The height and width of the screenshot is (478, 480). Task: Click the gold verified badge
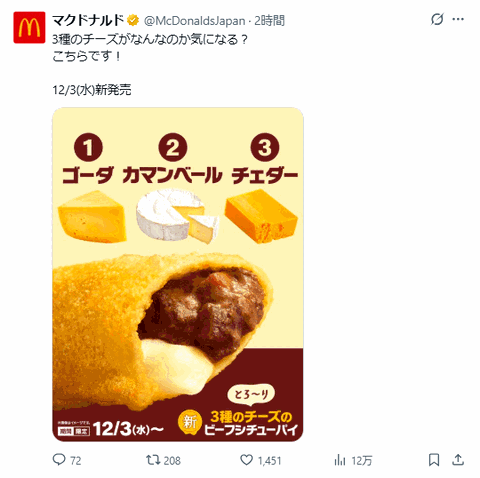tap(133, 20)
